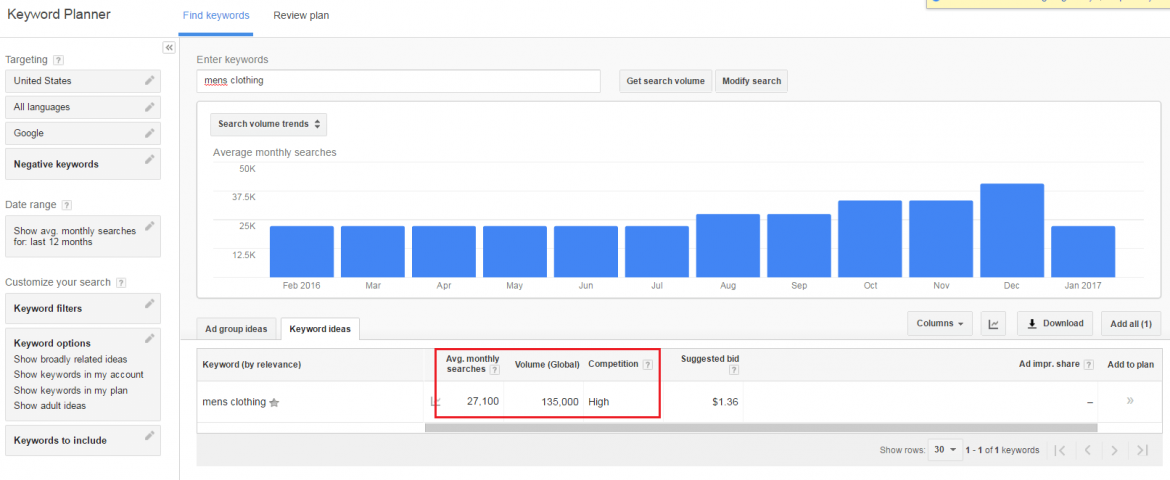This screenshot has width=1170, height=480.
Task: Open Ad group ideas tab
Action: click(x=237, y=328)
